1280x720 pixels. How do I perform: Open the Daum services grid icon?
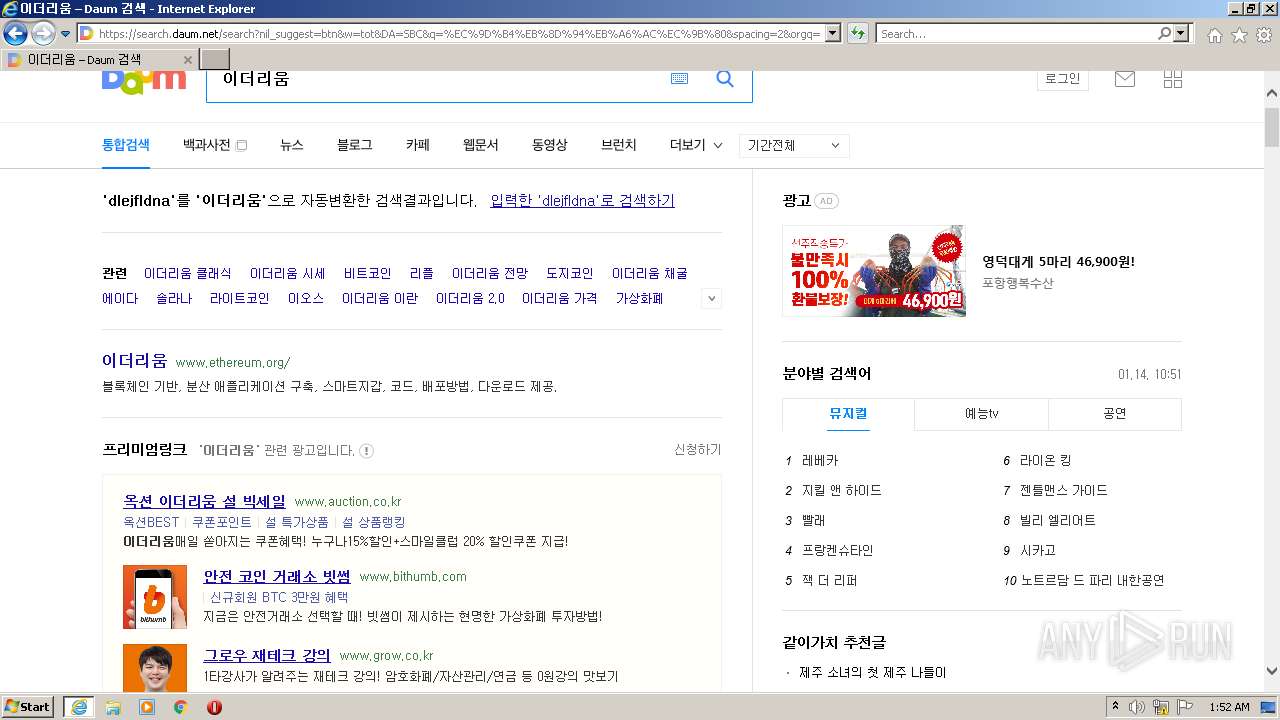point(1173,79)
